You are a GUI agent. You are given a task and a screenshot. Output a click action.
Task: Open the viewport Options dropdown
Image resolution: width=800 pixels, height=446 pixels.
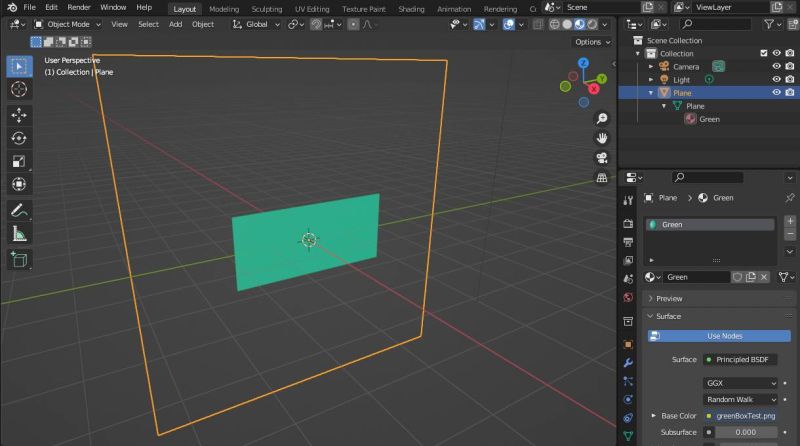click(x=592, y=42)
